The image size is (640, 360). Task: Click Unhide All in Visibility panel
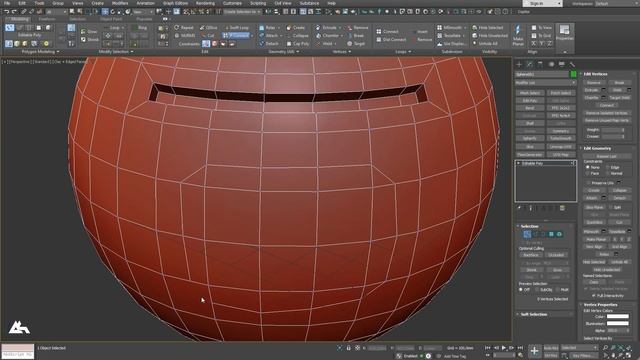(x=485, y=44)
